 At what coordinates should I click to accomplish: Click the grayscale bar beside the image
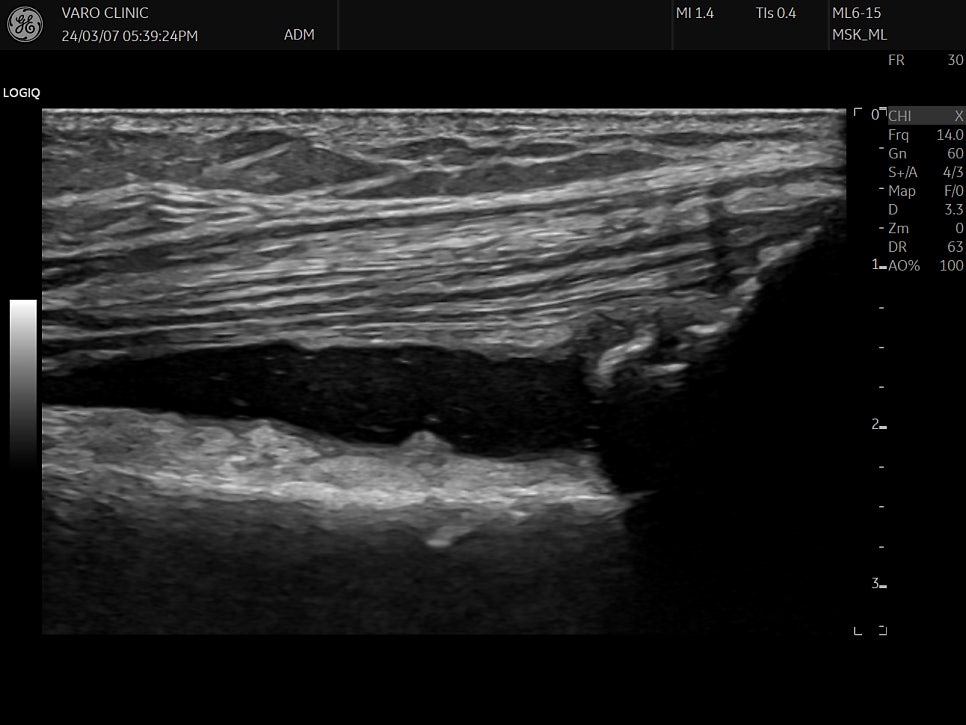(23, 385)
